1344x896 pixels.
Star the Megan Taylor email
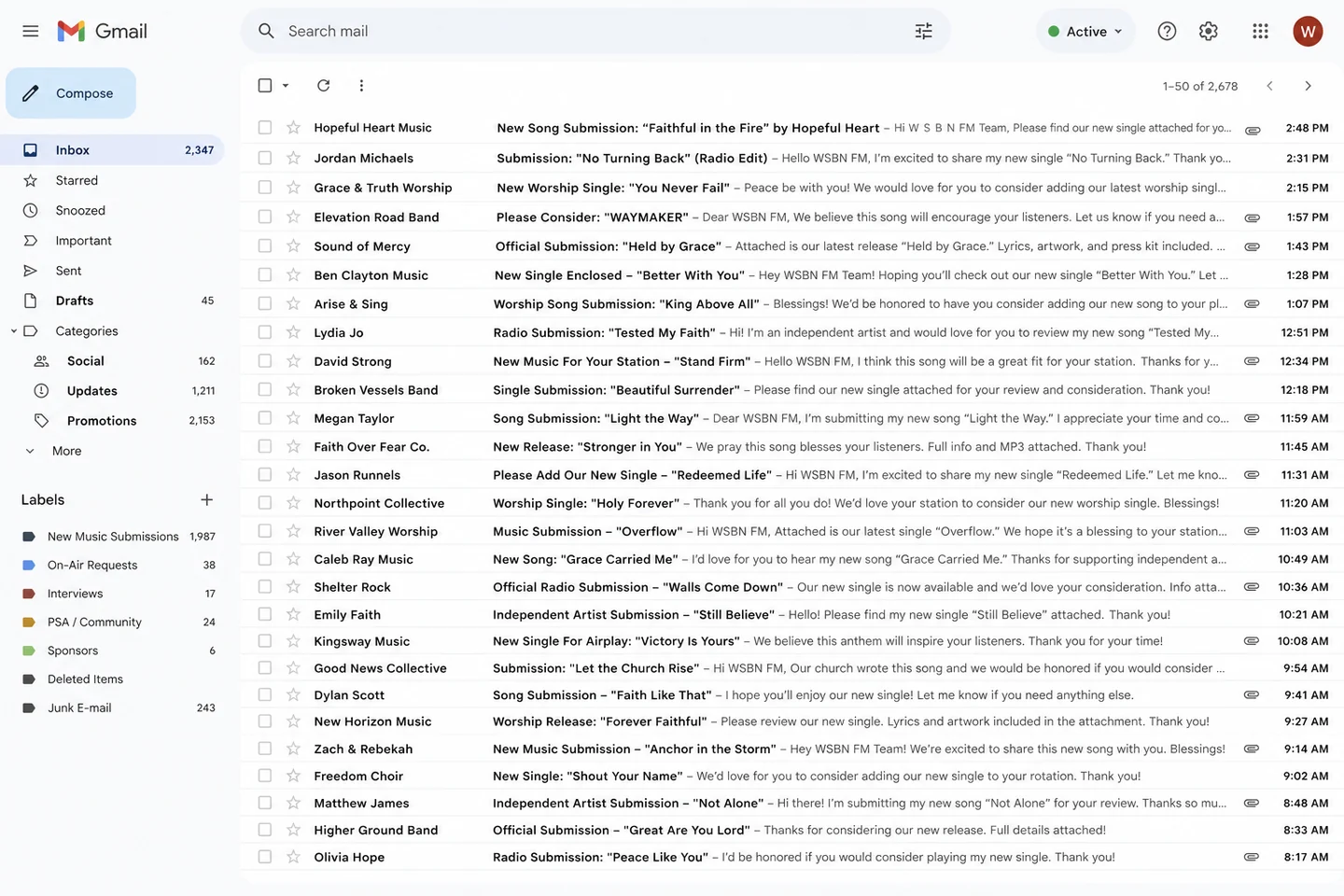coord(293,418)
